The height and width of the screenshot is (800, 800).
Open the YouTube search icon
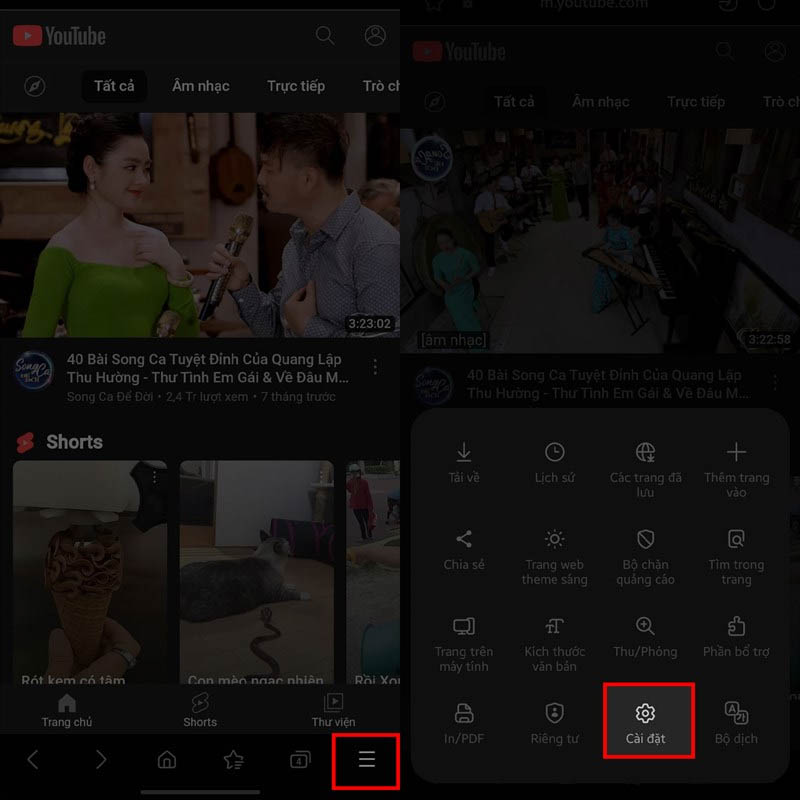326,35
